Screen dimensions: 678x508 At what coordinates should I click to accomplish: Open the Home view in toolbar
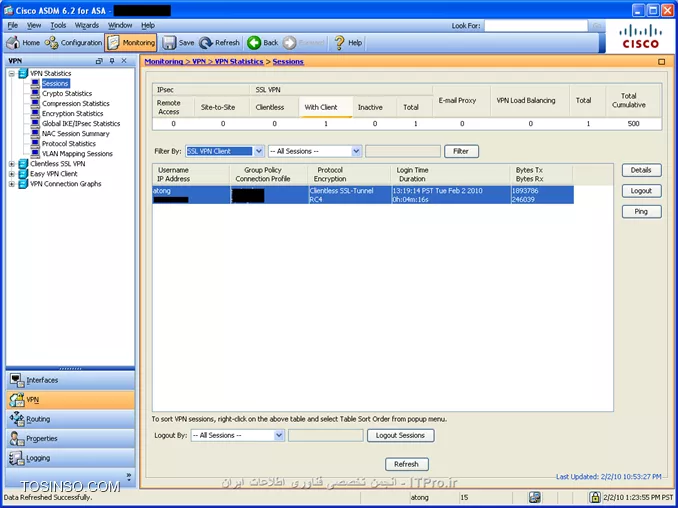[23, 42]
